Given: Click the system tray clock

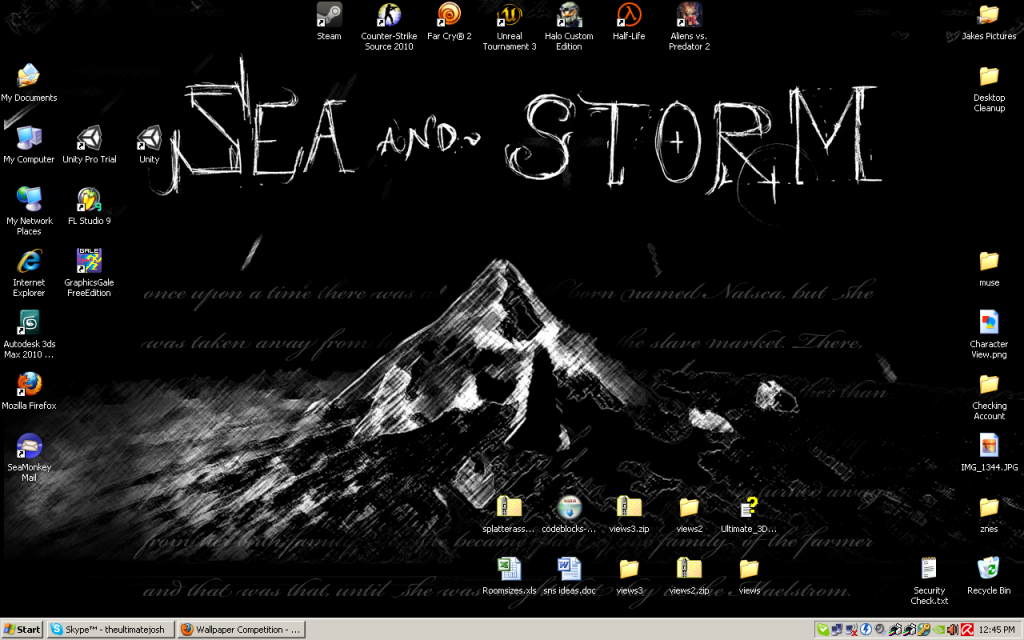Looking at the screenshot, I should (x=999, y=629).
